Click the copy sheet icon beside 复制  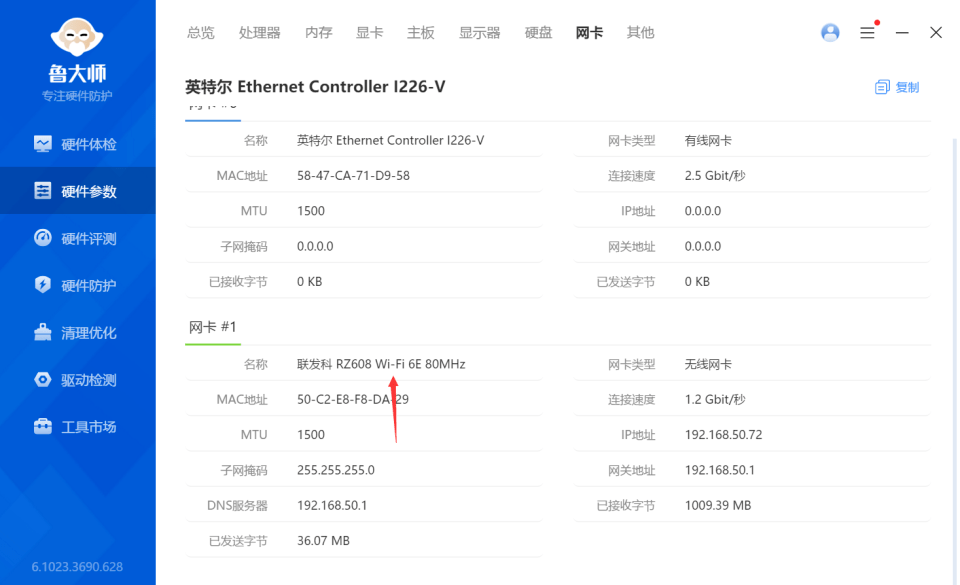click(x=881, y=87)
